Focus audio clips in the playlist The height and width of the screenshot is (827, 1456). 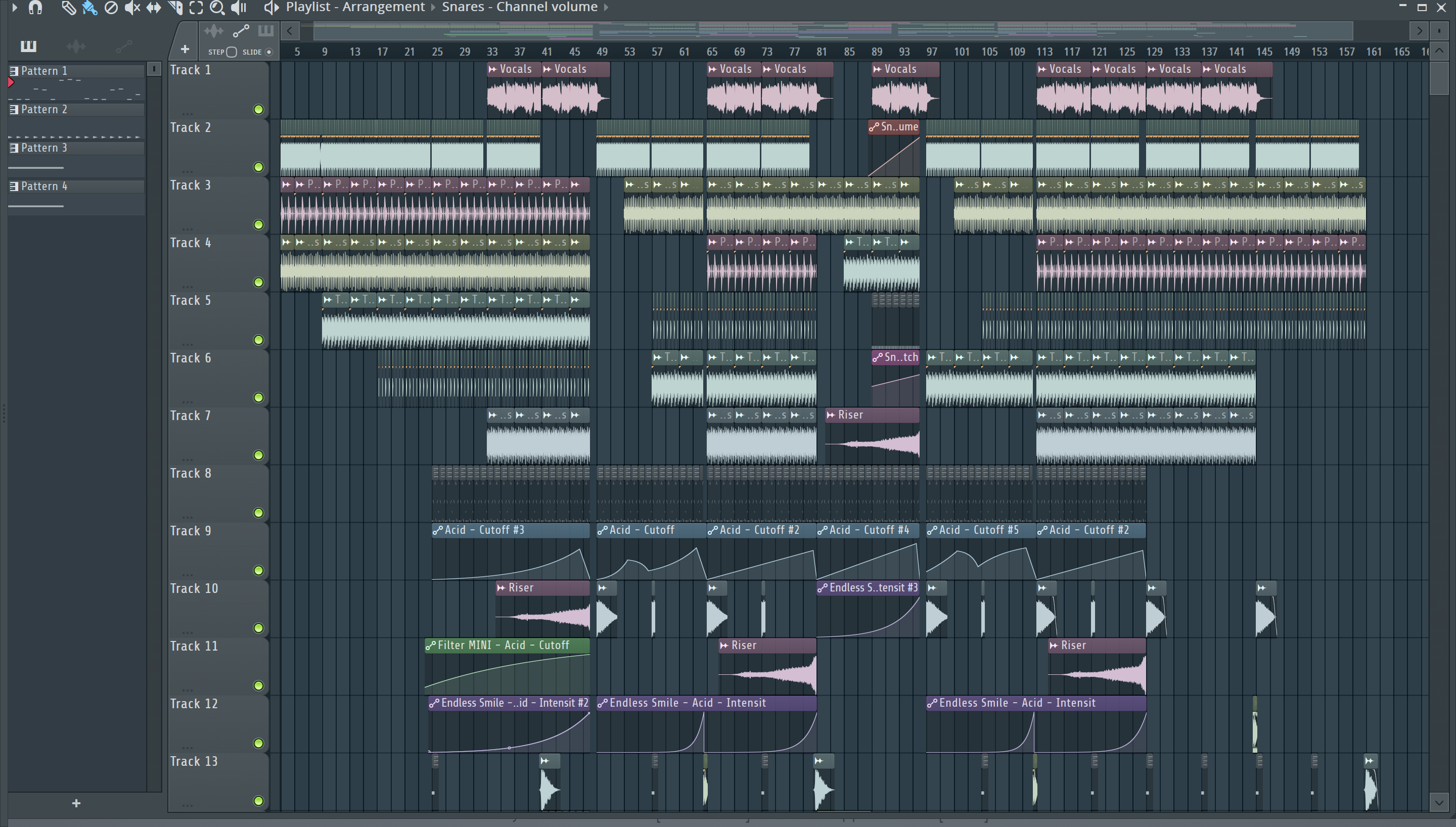[214, 31]
